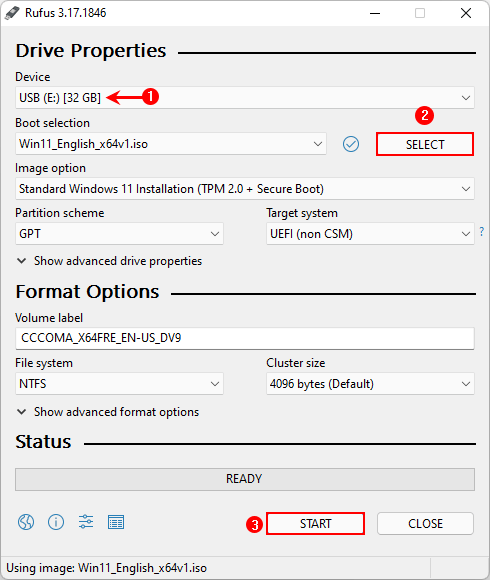Click the ISO checksum checkmark icon

(351, 144)
